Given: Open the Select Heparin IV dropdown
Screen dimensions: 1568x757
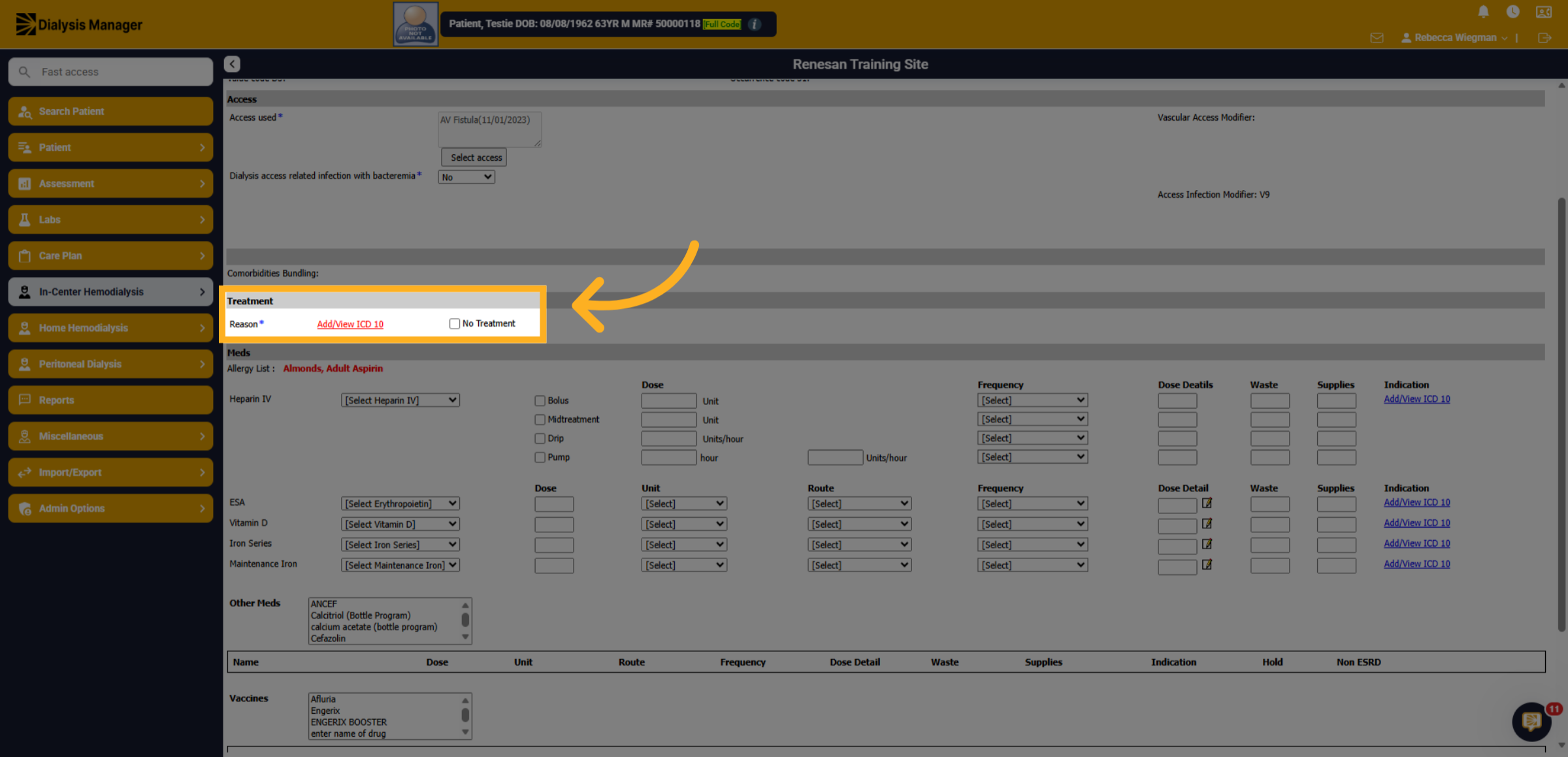Looking at the screenshot, I should (x=400, y=400).
